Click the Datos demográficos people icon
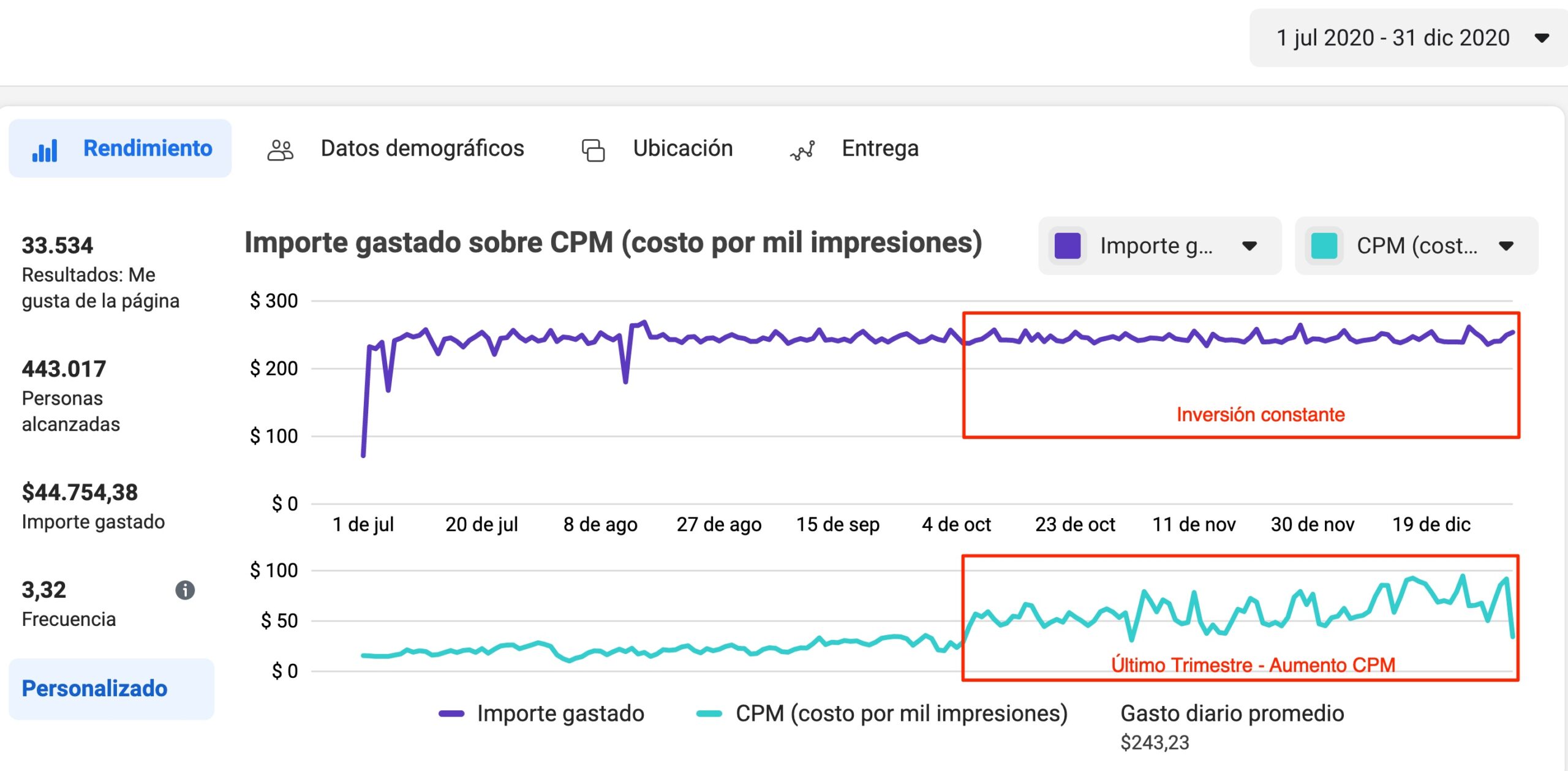 click(x=280, y=149)
